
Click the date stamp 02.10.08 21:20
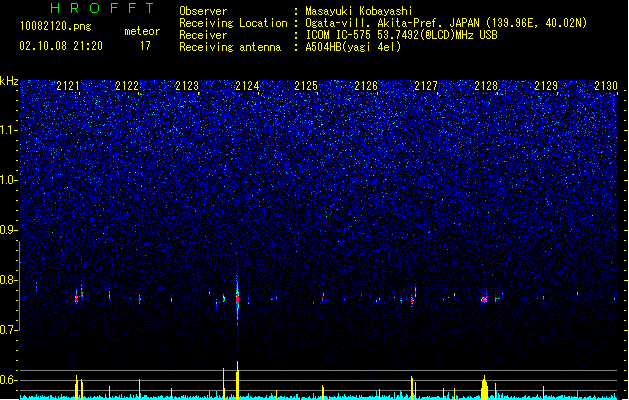pos(61,46)
